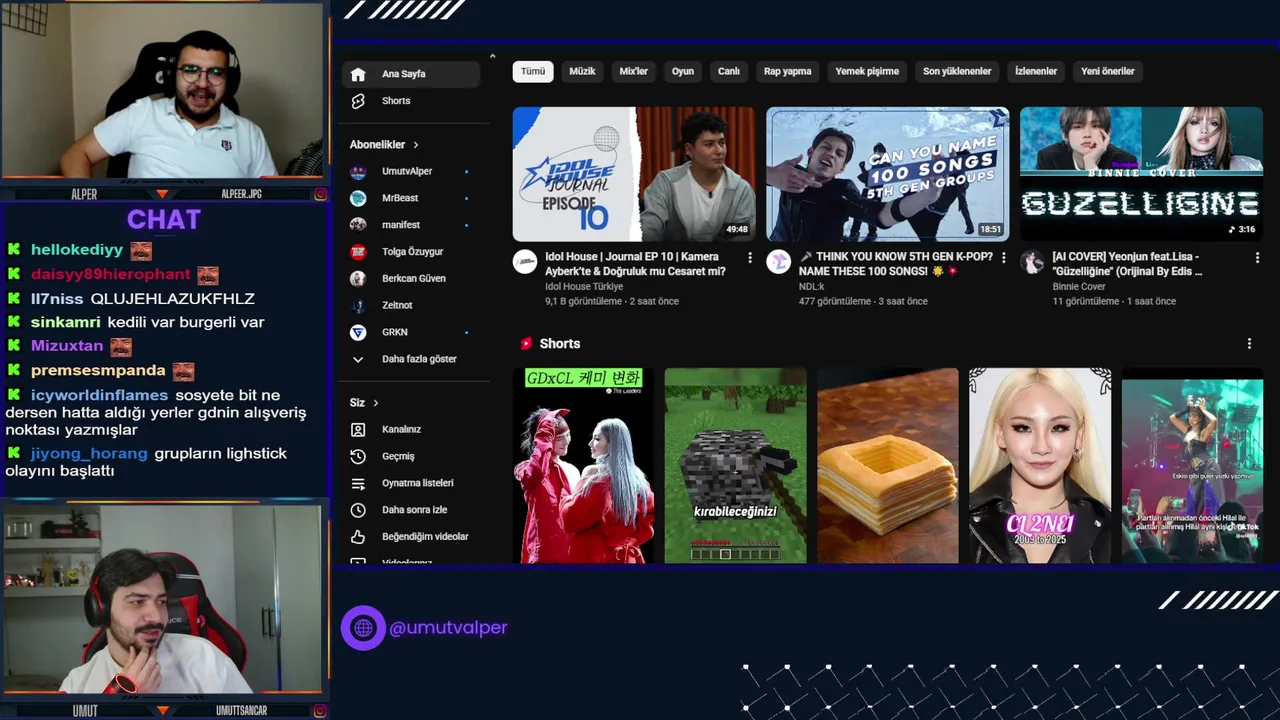The width and height of the screenshot is (1280, 720).
Task: Click the Instagram icon on UMUT webcam bar
Action: coord(320,711)
